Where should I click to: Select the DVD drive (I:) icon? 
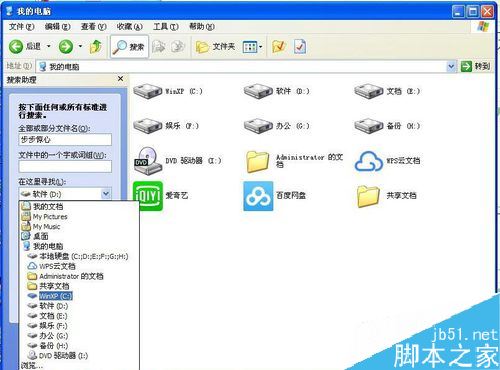coord(148,161)
